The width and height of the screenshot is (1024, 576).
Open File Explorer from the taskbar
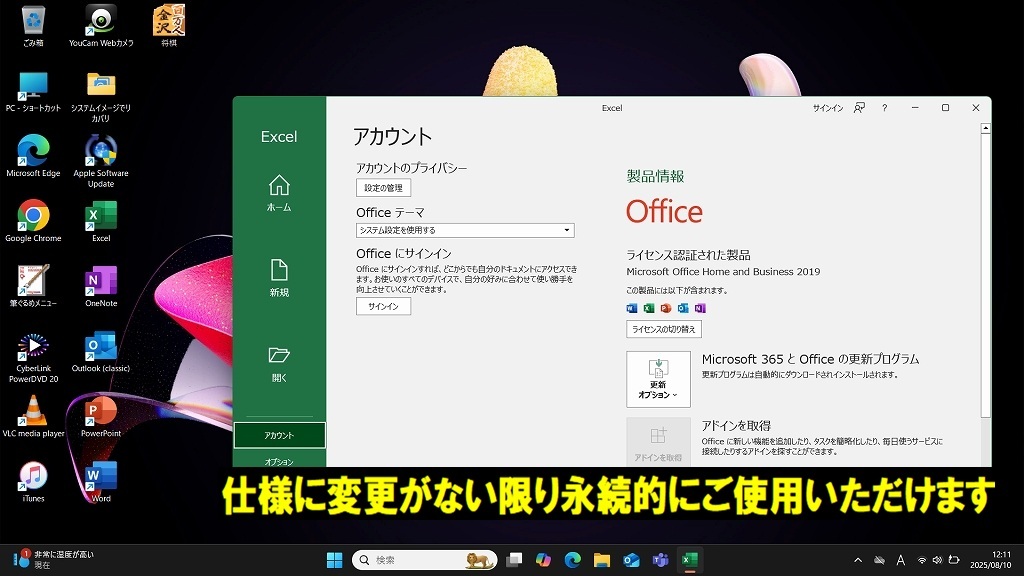(601, 560)
